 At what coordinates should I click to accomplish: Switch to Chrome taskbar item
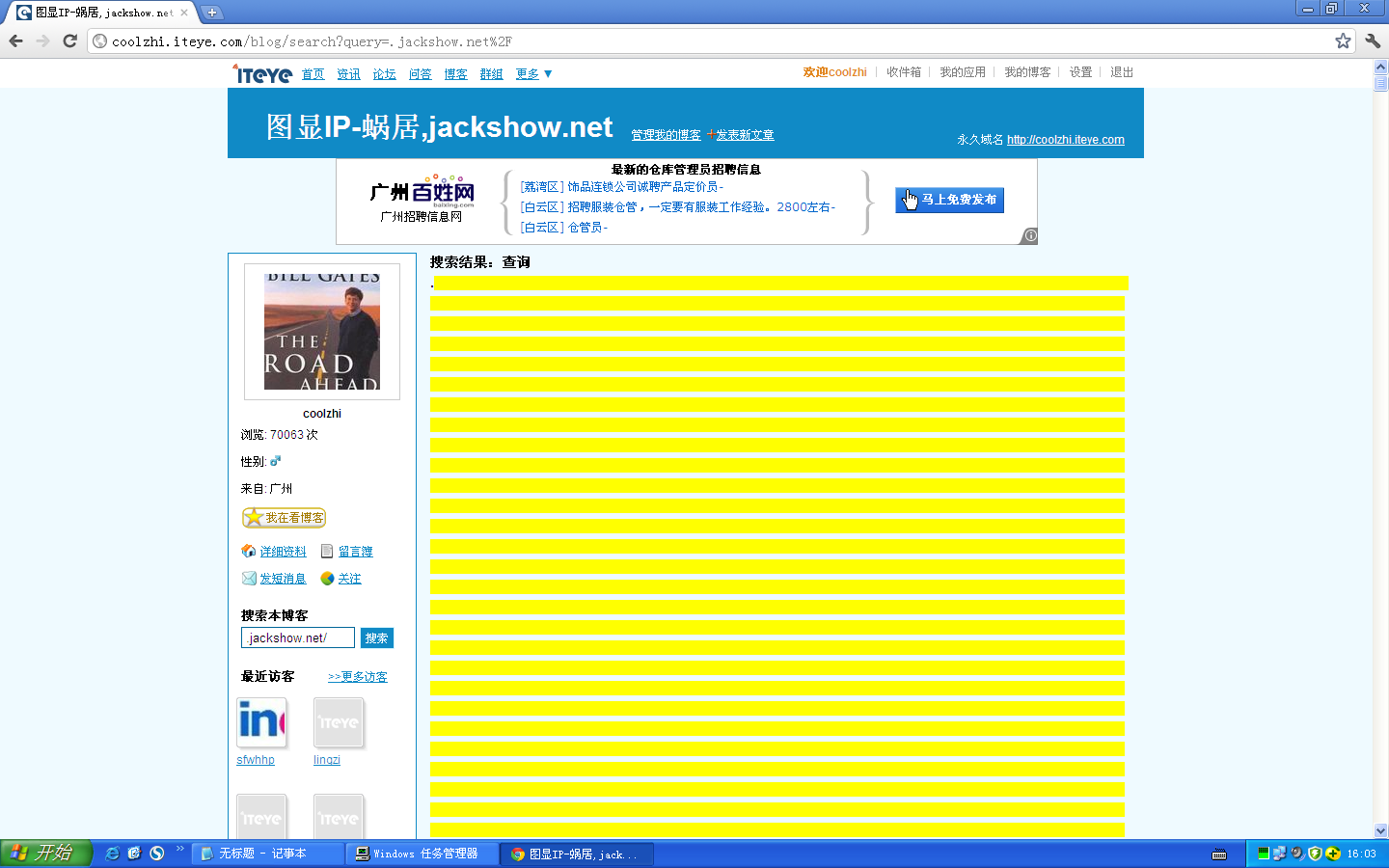pyautogui.click(x=577, y=854)
